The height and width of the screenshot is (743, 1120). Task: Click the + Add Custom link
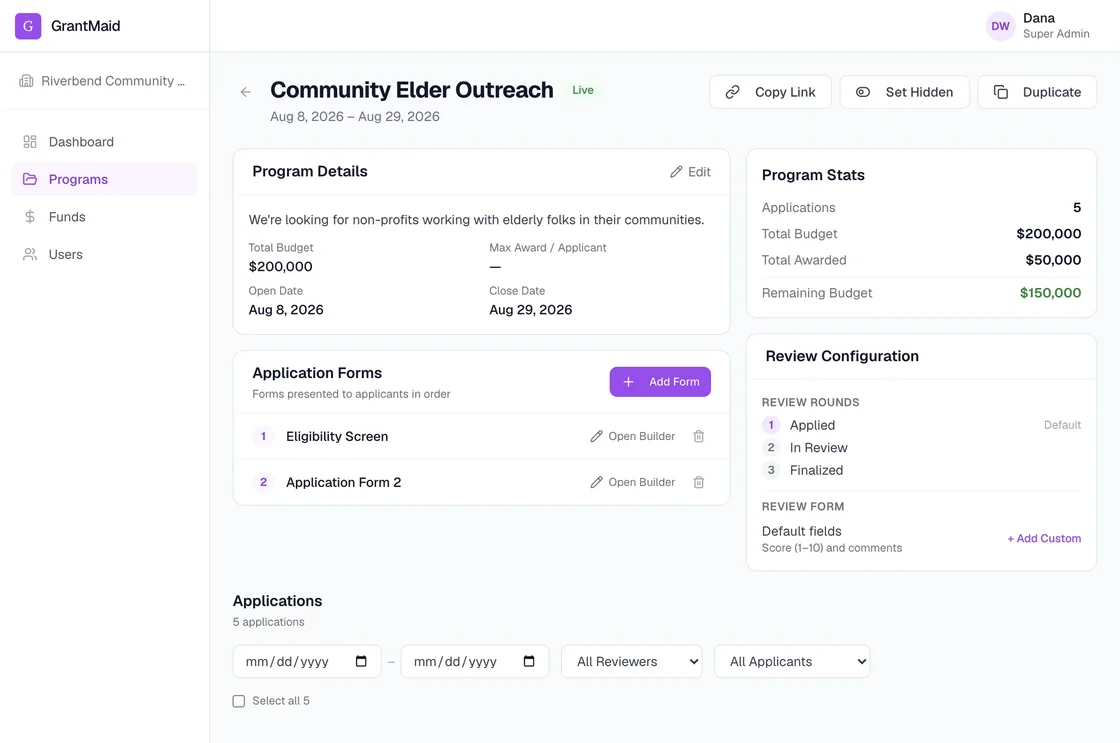coord(1044,539)
